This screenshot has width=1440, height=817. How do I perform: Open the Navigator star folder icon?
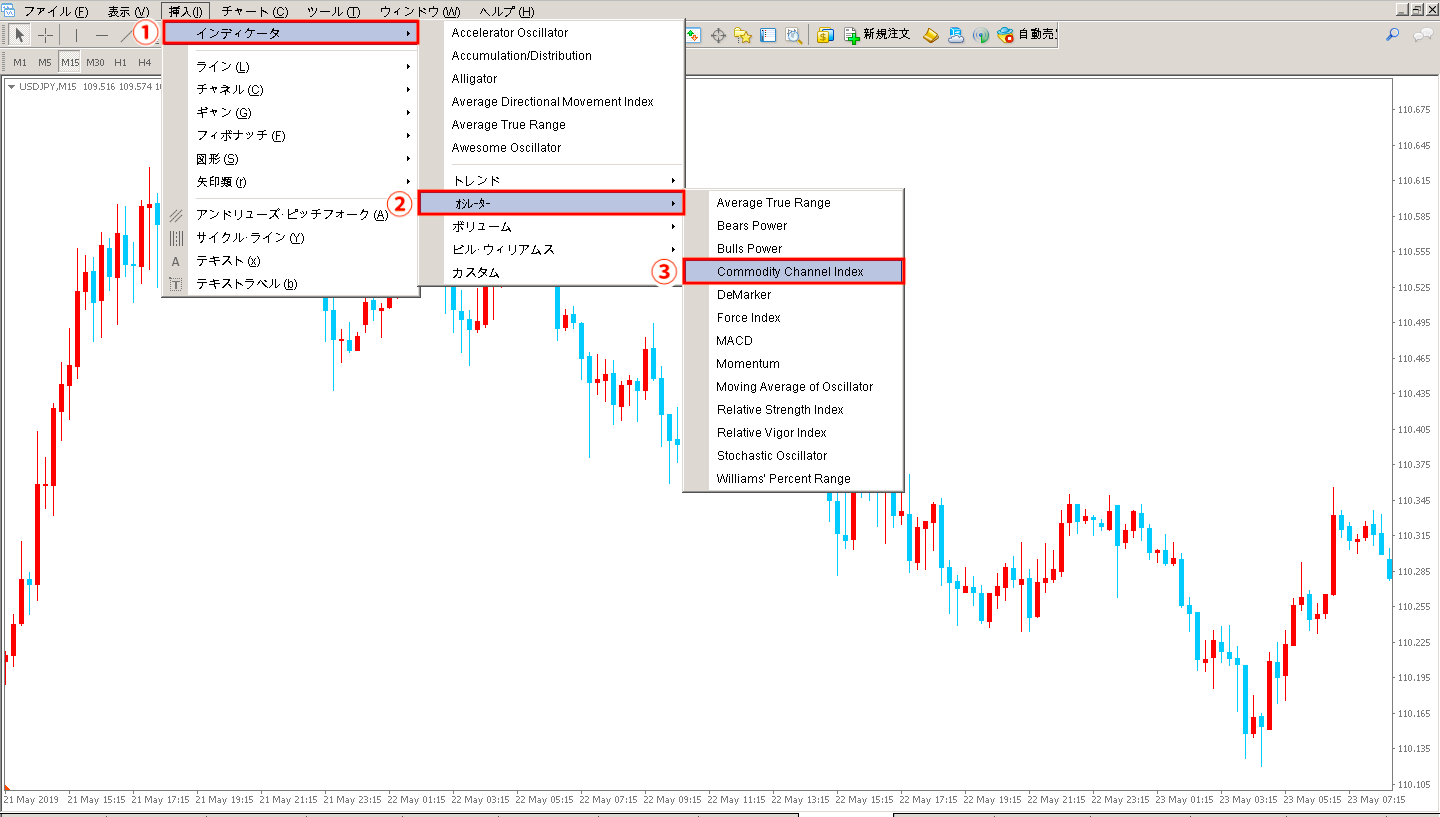coord(743,35)
